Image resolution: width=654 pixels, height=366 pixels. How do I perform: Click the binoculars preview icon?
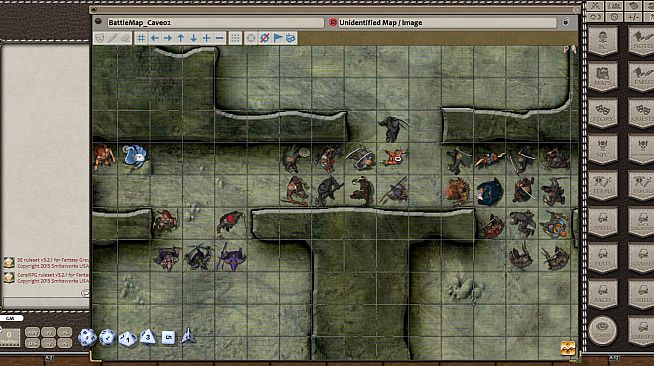pyautogui.click(x=291, y=38)
